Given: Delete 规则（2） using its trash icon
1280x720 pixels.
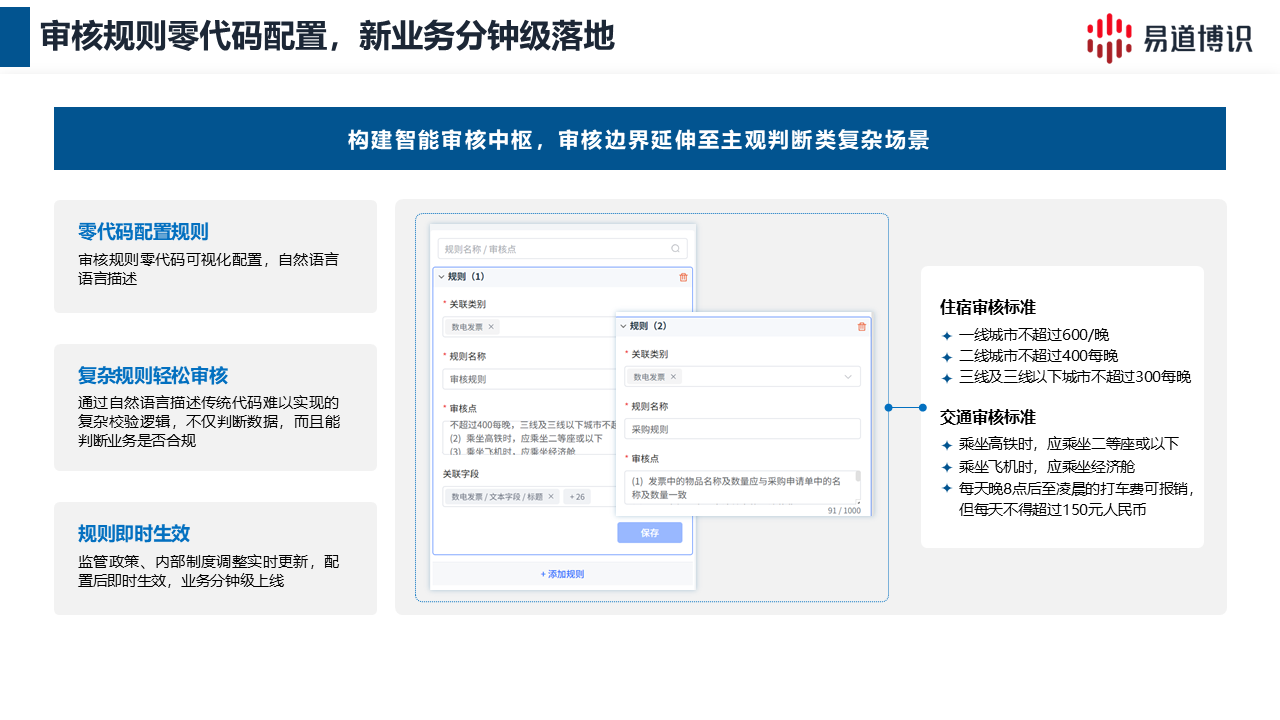Looking at the screenshot, I should click(861, 326).
